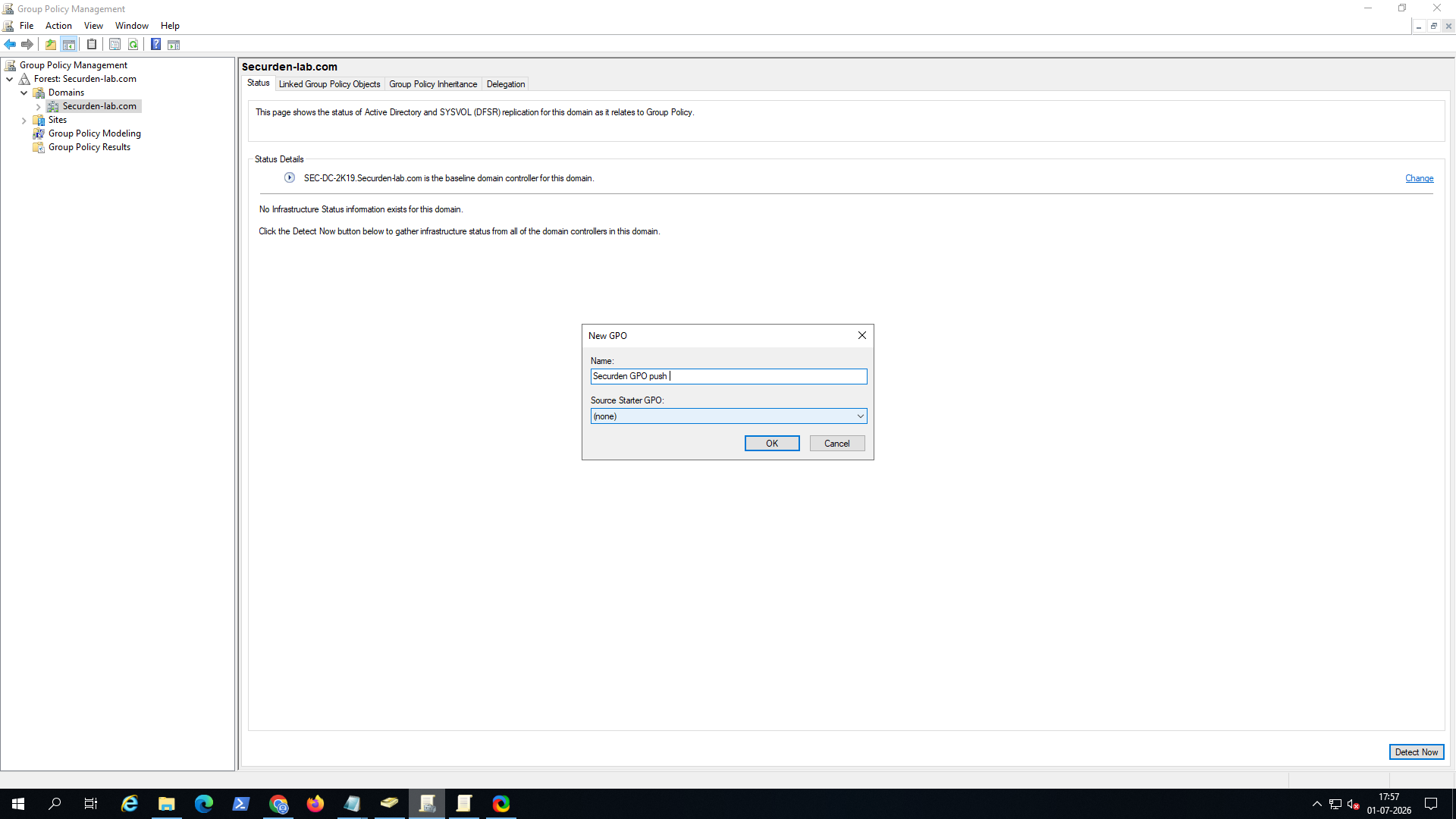This screenshot has width=1456, height=819.
Task: Open Task View from the taskbar
Action: click(x=91, y=804)
